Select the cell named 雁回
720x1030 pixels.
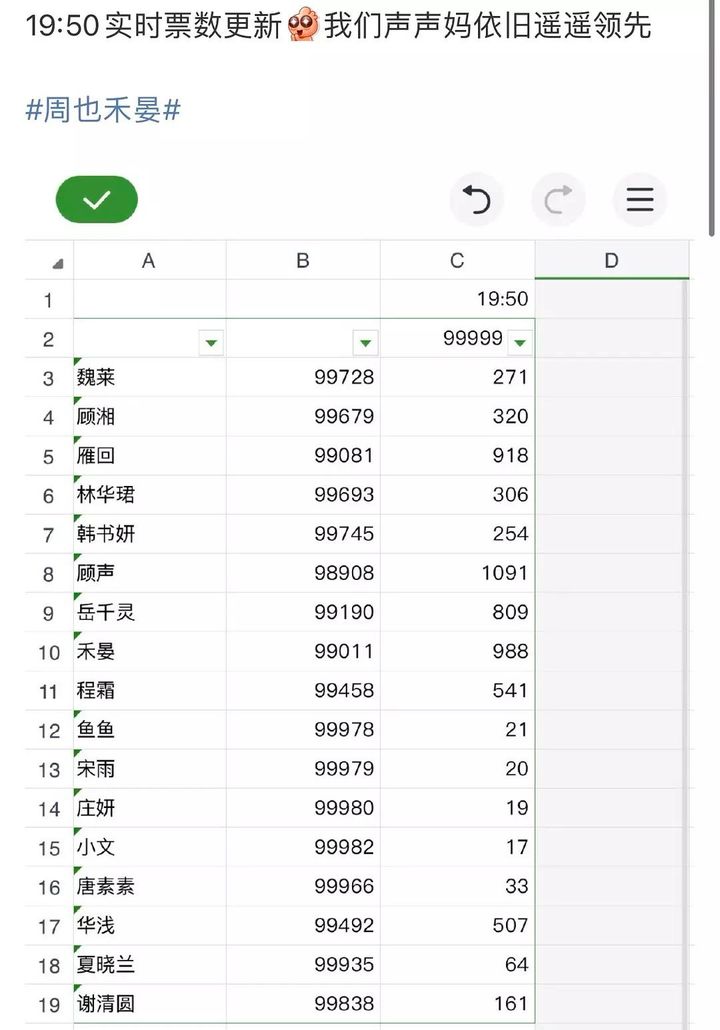(x=150, y=455)
